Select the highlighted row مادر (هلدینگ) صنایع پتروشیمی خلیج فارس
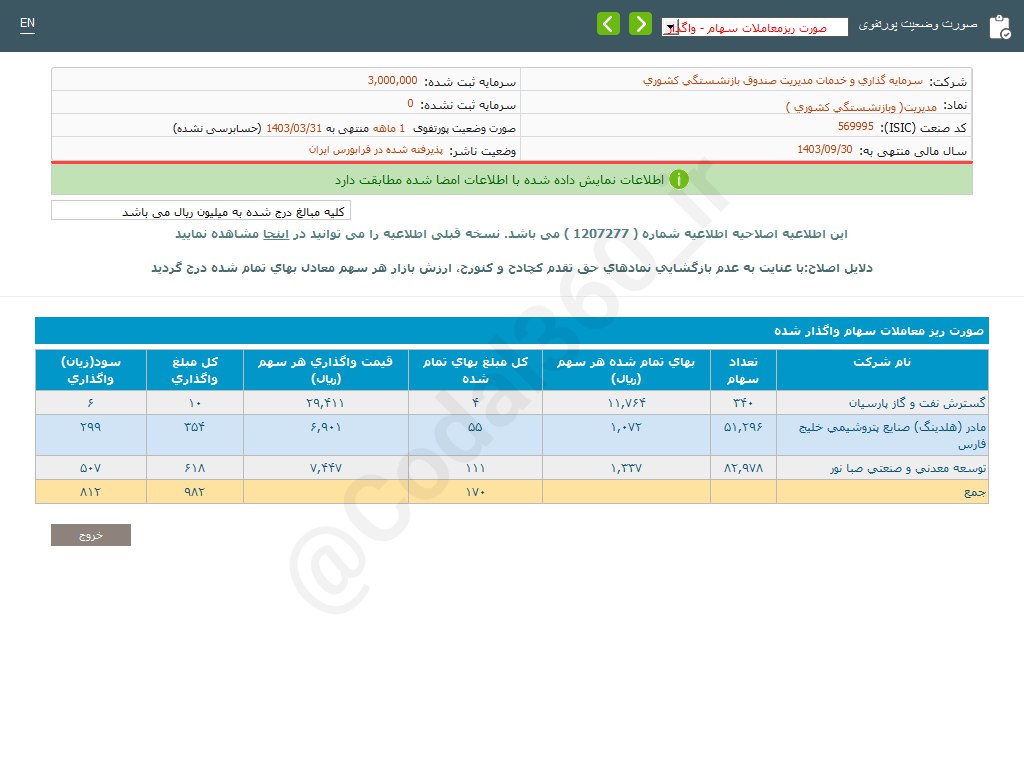The image size is (1024, 768). pyautogui.click(x=885, y=434)
